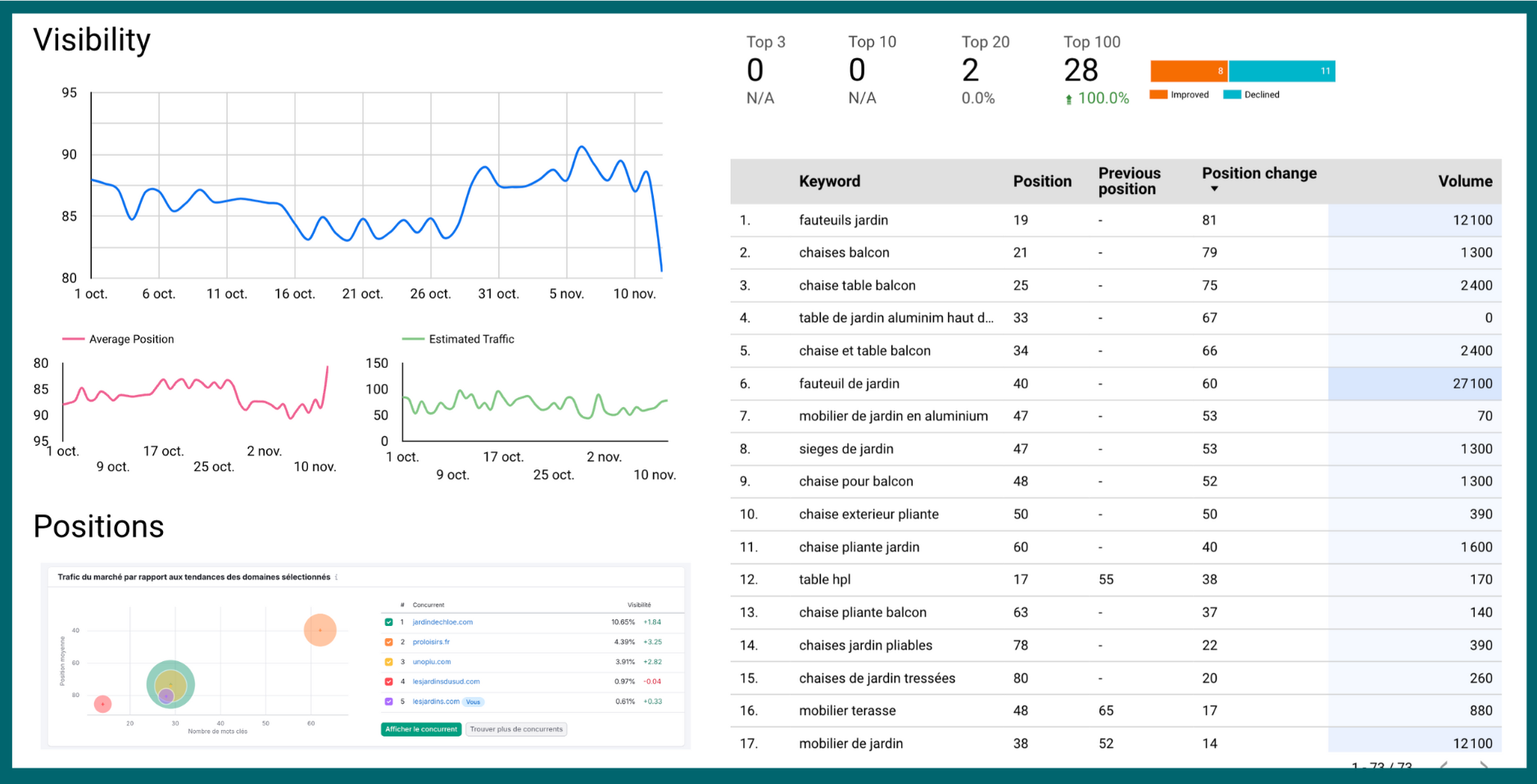Click the 10.65% visibility value for jardindechloe.com
Viewport: 1537px width, 784px height.
(623, 622)
